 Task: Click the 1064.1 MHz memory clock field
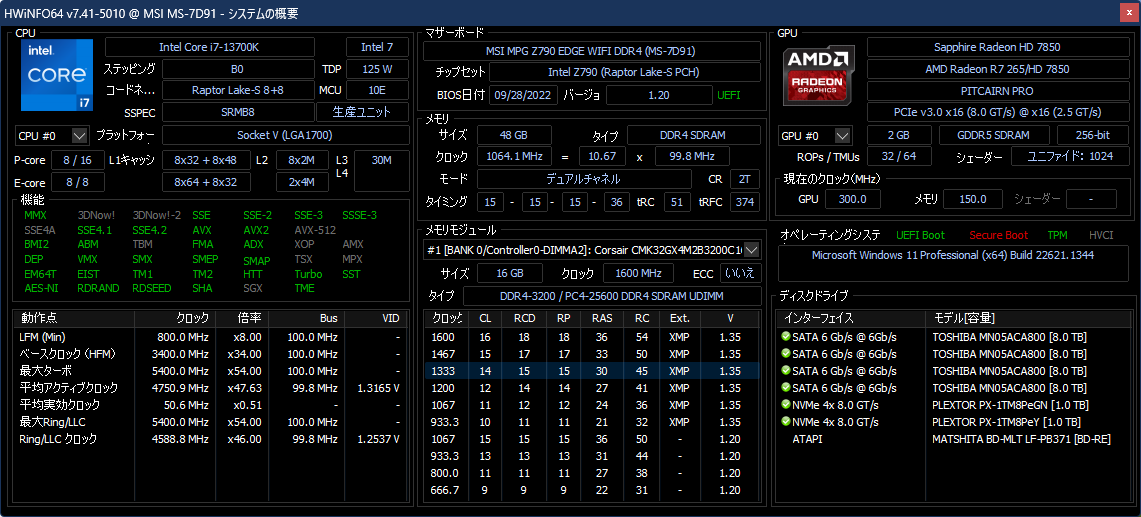point(514,157)
